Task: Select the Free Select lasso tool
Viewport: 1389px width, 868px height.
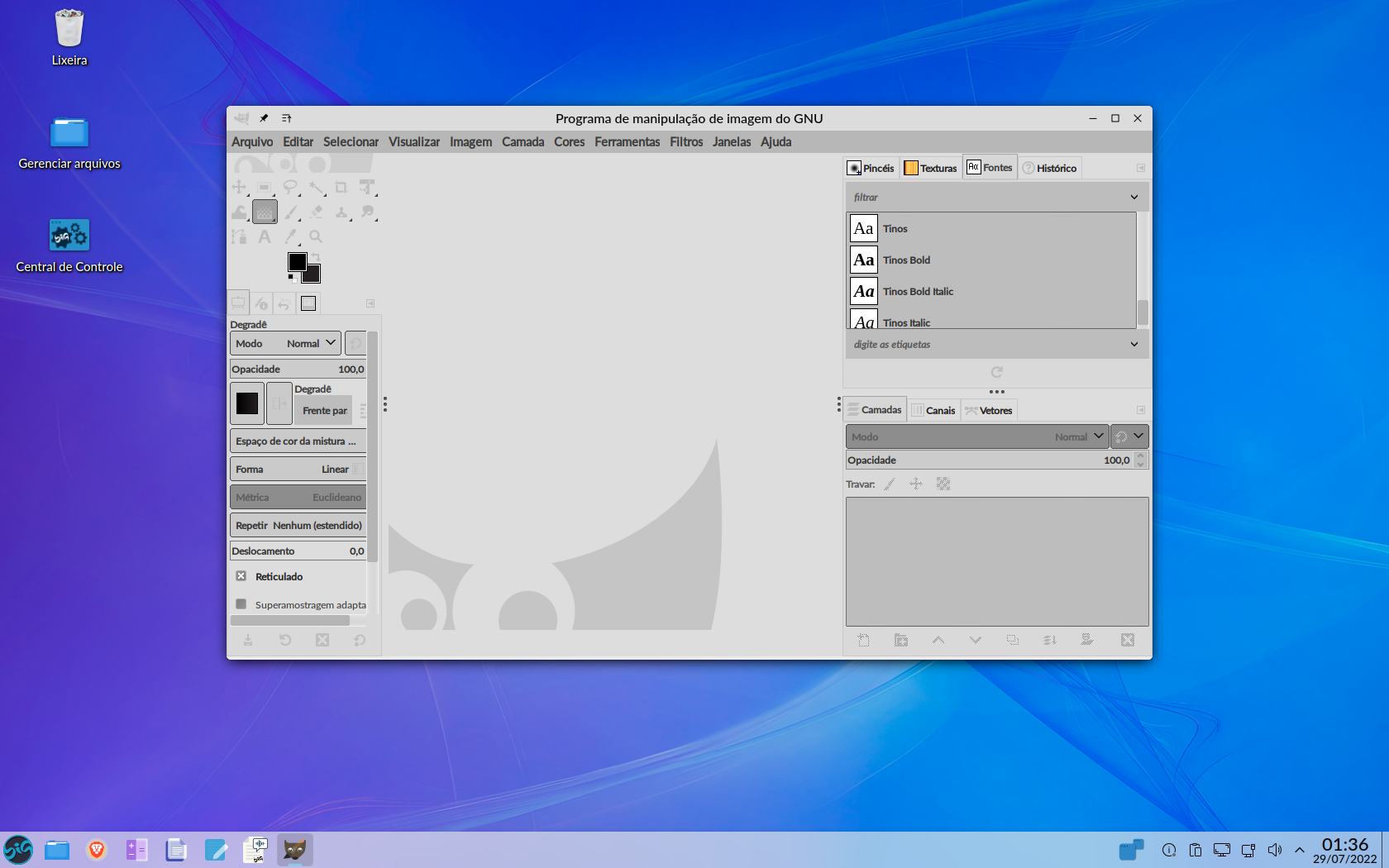Action: (x=289, y=188)
